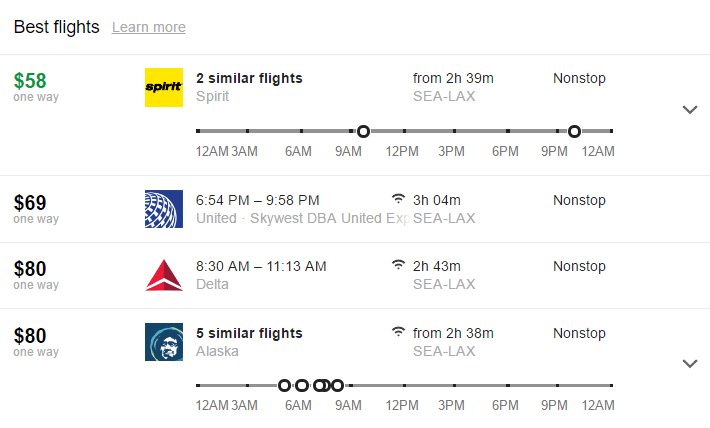Select Spirit evening flight marker near 9PM
The image size is (710, 428).
(x=574, y=131)
